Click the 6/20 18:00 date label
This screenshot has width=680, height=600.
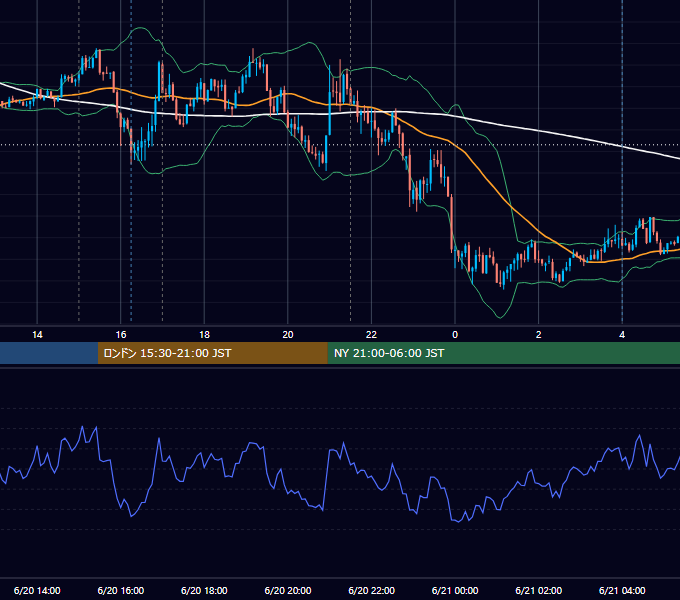(x=204, y=590)
